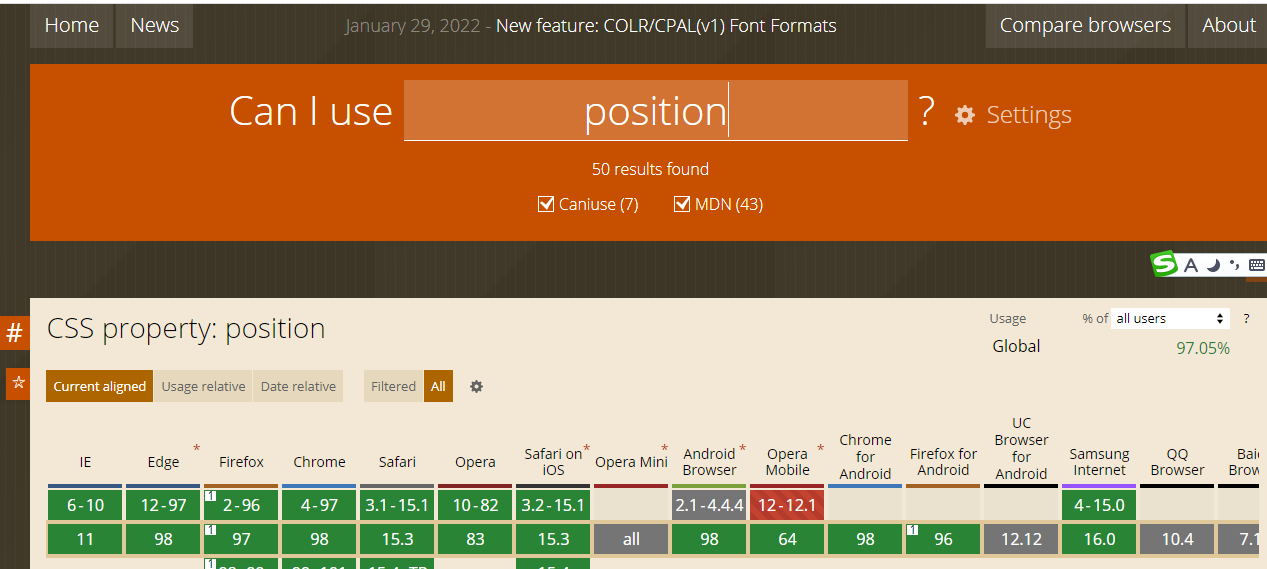Switch to the Date relative view
The image size is (1267, 569).
(298, 386)
